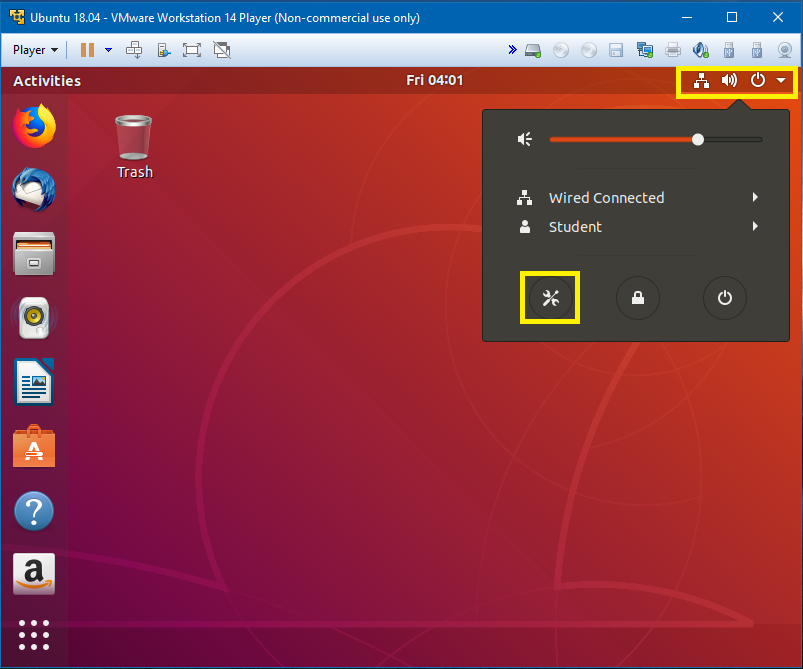Click the floppy drive device icon
803x669 pixels.
[x=616, y=50]
